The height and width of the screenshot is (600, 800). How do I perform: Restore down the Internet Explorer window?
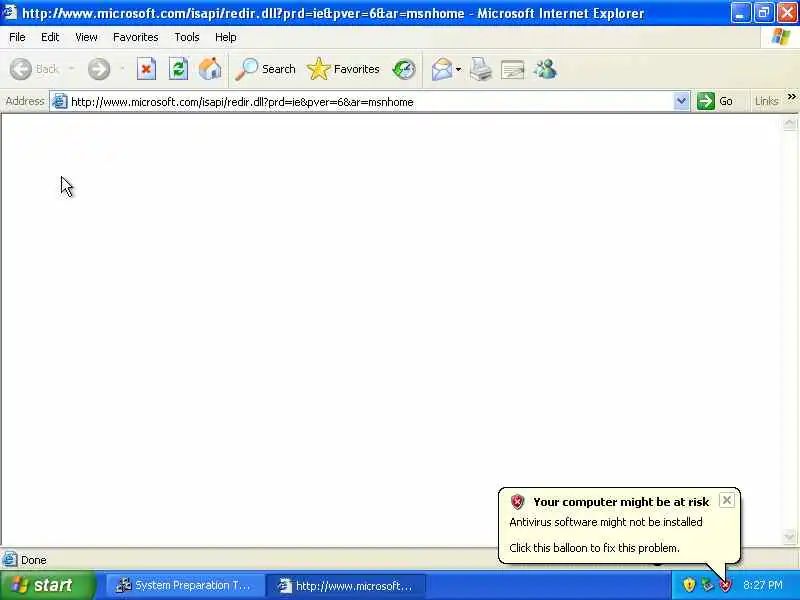[764, 13]
